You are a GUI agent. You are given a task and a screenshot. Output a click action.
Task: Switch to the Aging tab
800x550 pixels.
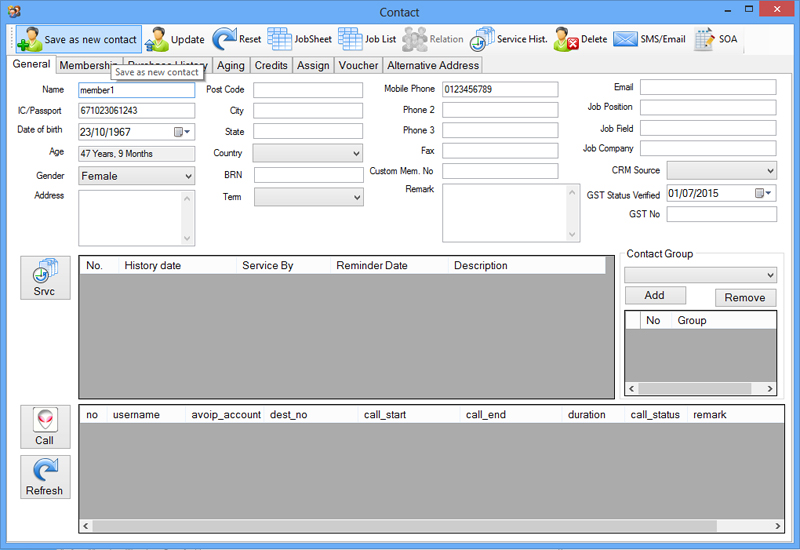point(231,65)
